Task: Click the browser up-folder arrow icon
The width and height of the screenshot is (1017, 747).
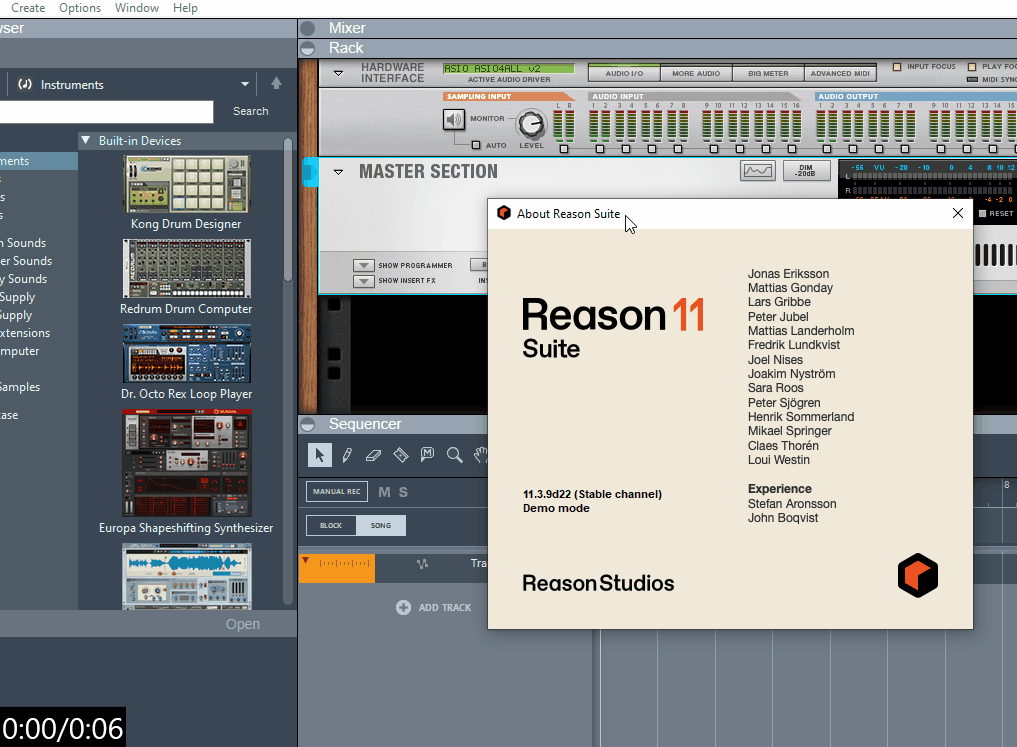Action: click(x=276, y=83)
